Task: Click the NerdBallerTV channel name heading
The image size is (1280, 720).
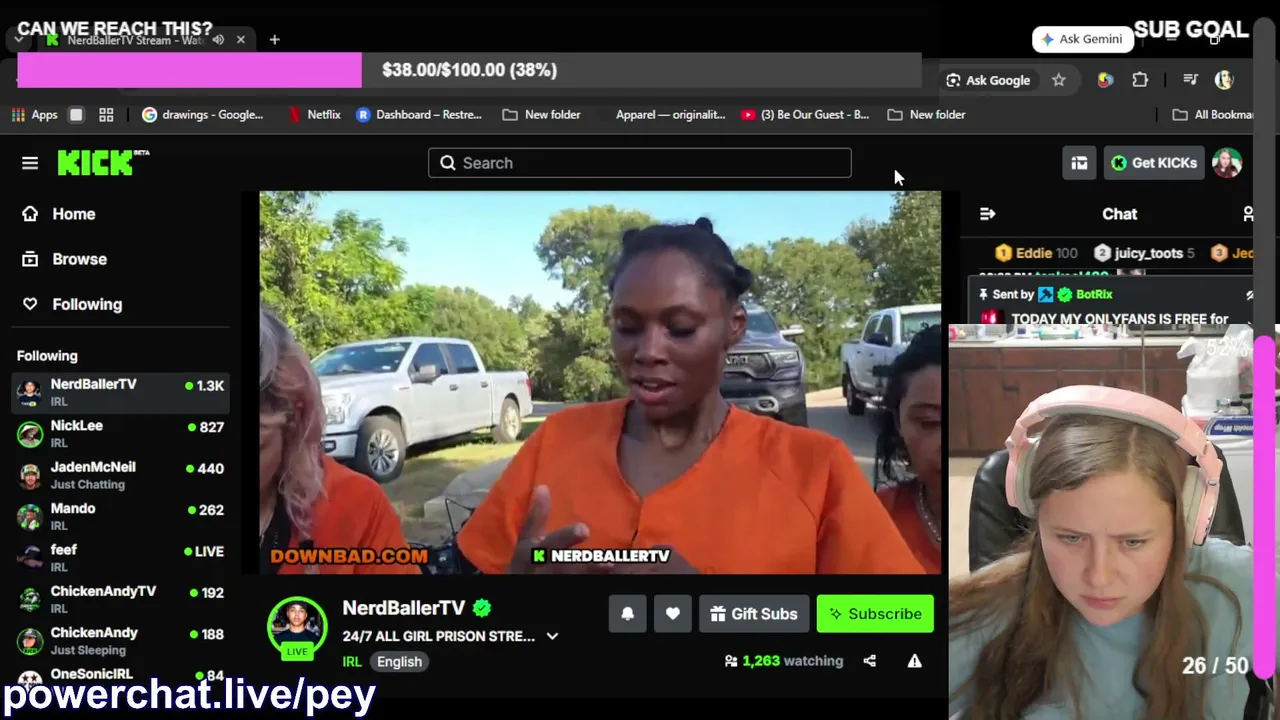Action: [x=404, y=608]
